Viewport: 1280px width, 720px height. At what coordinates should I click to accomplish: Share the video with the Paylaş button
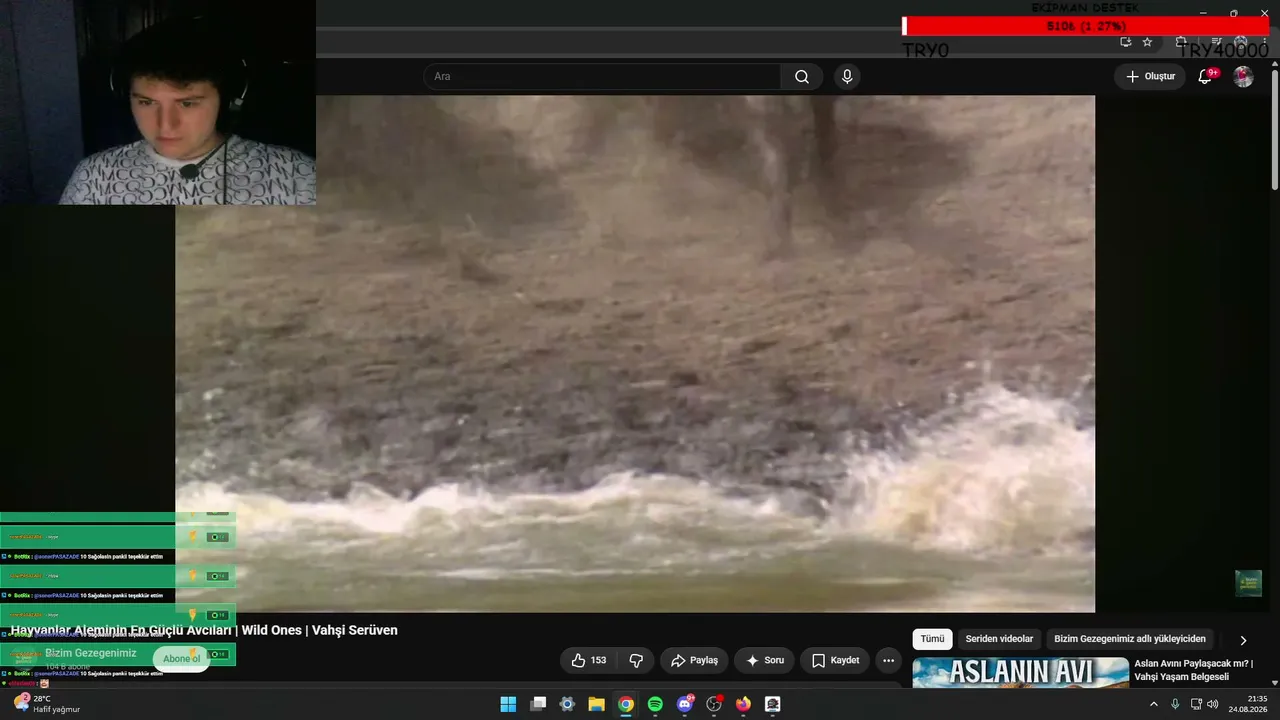(x=694, y=660)
